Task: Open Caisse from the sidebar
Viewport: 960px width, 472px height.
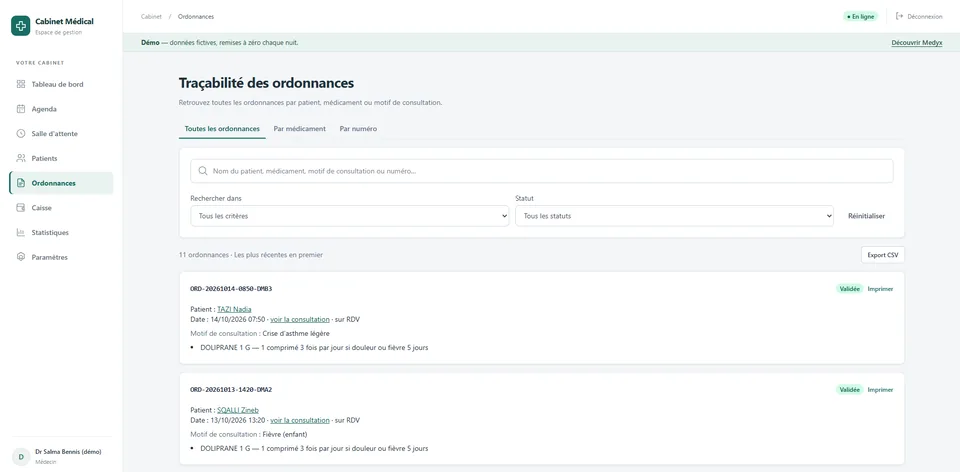Action: tap(61, 208)
